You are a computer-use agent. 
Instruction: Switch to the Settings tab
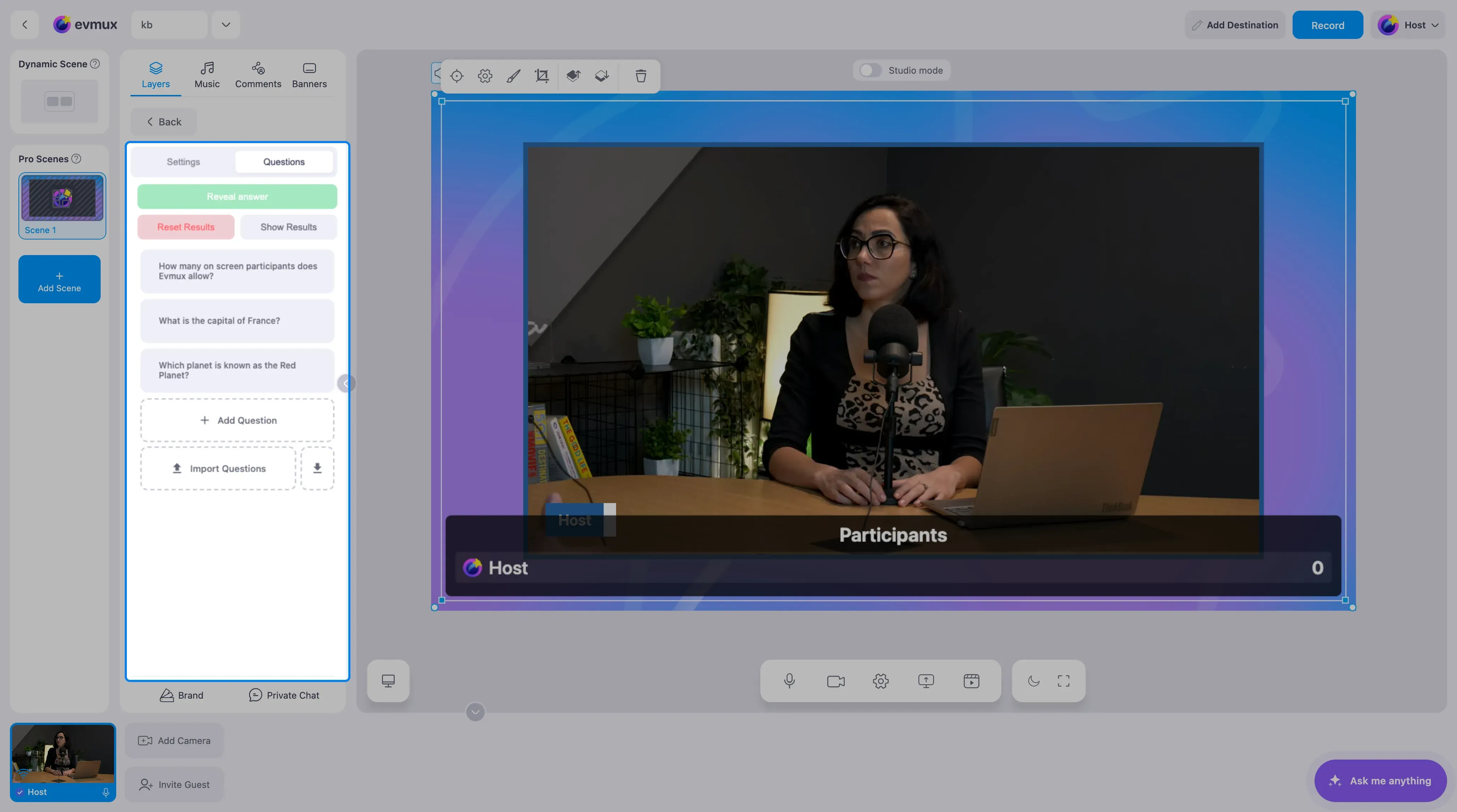[x=183, y=162]
